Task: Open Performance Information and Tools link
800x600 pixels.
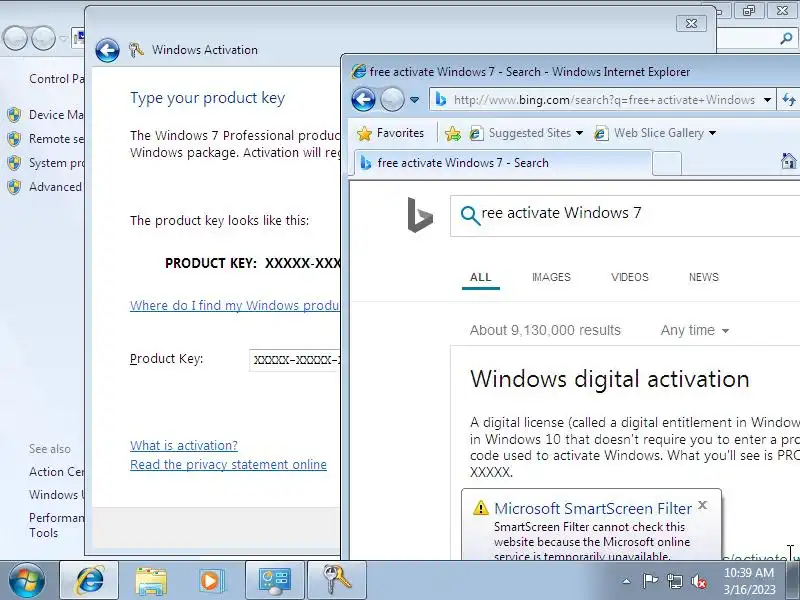Action: pos(56,525)
